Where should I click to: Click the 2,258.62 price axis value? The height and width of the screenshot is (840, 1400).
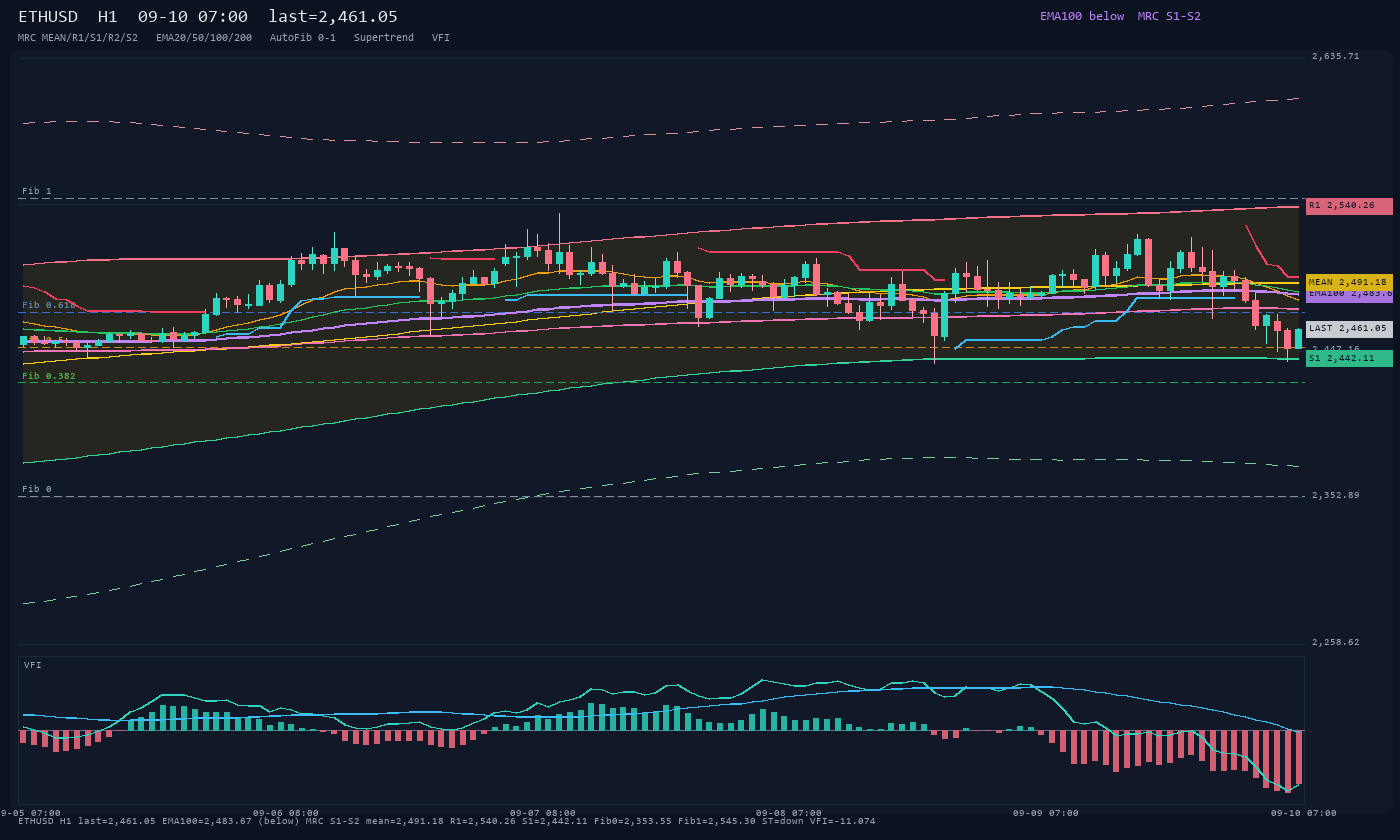tap(1336, 643)
